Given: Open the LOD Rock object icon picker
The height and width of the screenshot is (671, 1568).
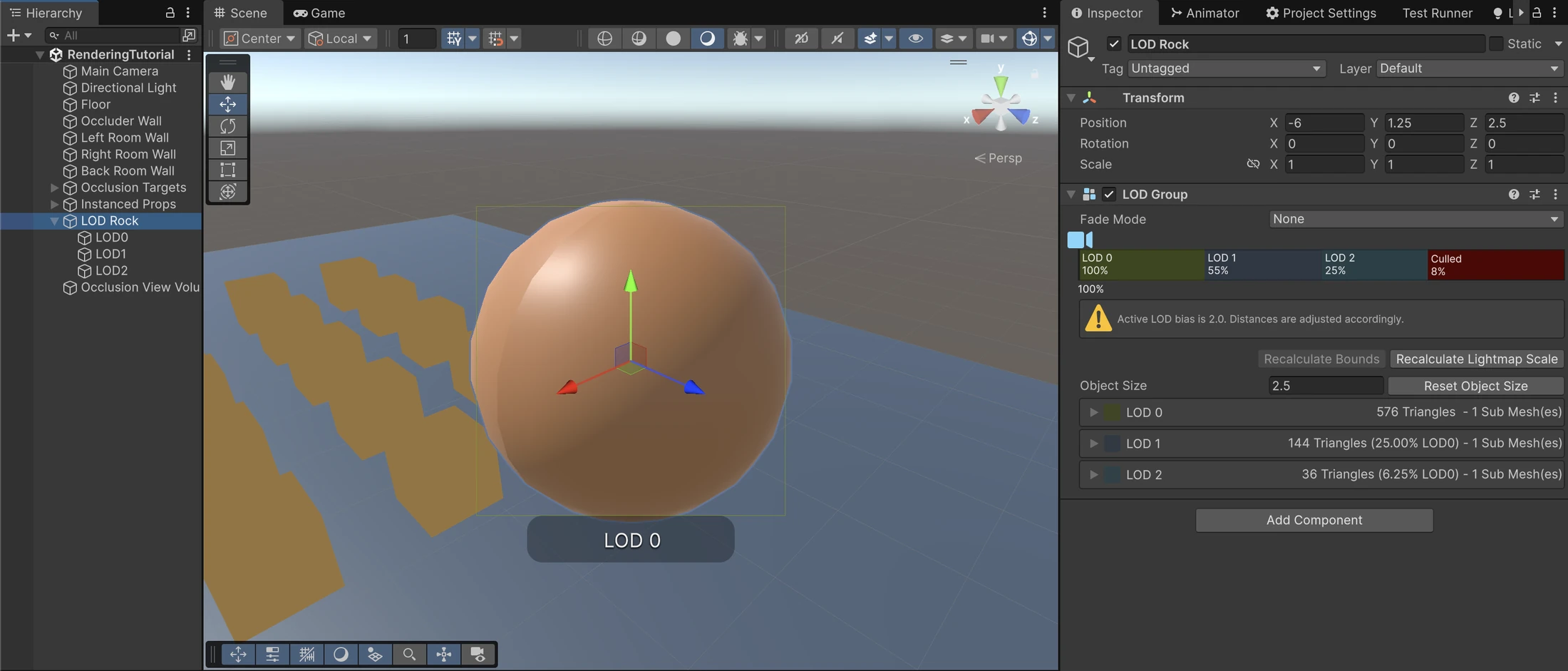Looking at the screenshot, I should (1080, 48).
